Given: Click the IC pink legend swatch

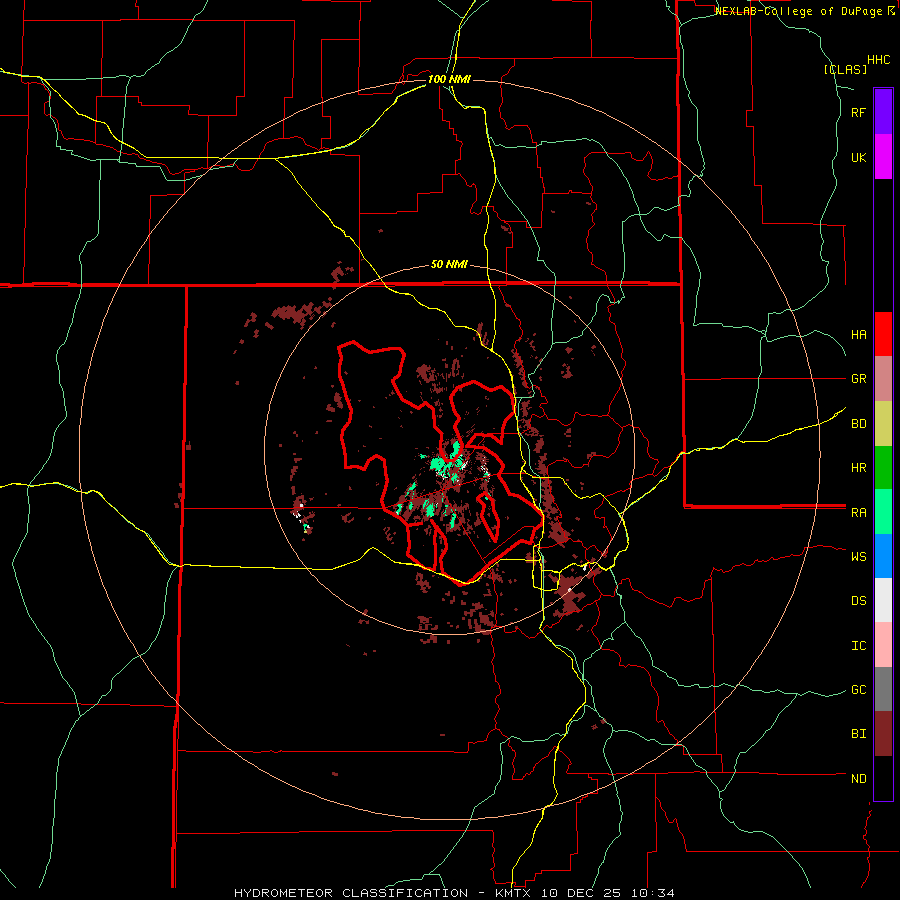Looking at the screenshot, I should [x=883, y=645].
